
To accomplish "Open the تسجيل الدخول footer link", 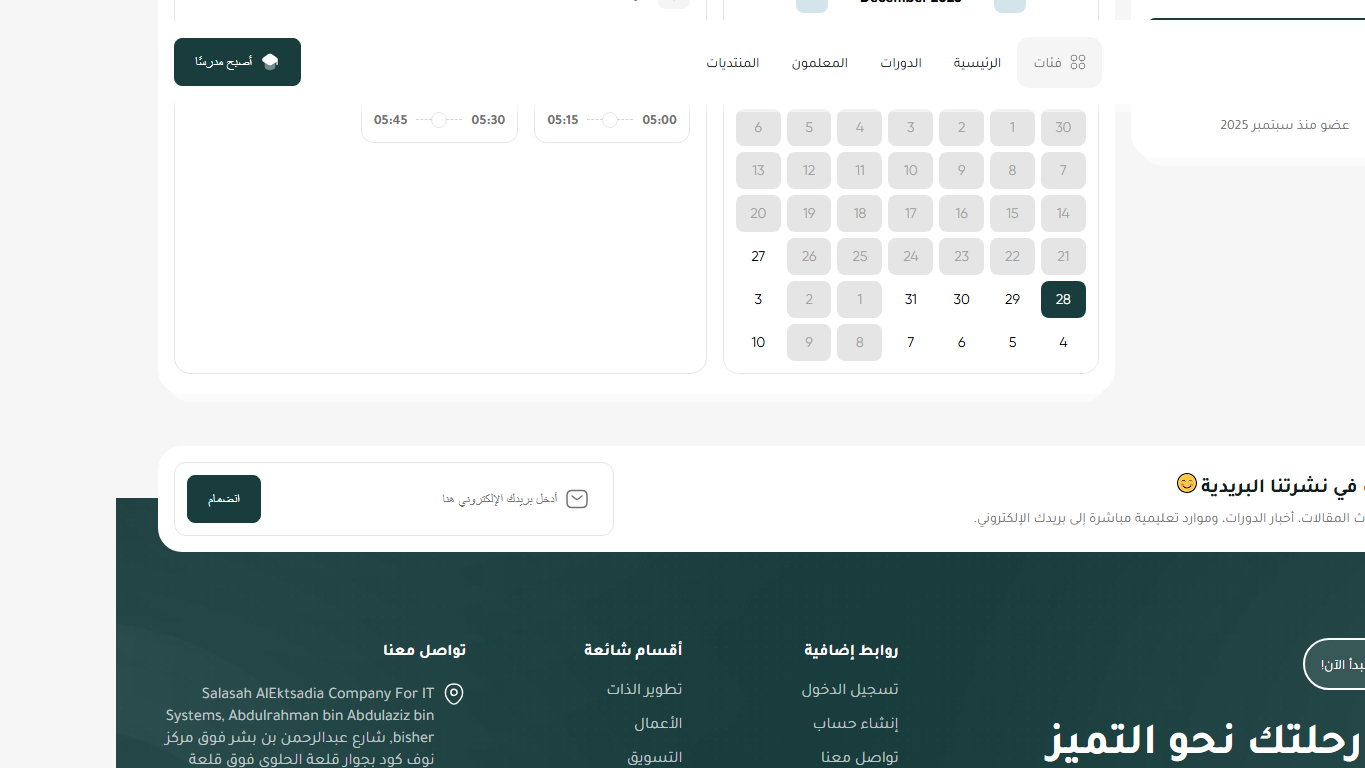I will [850, 689].
